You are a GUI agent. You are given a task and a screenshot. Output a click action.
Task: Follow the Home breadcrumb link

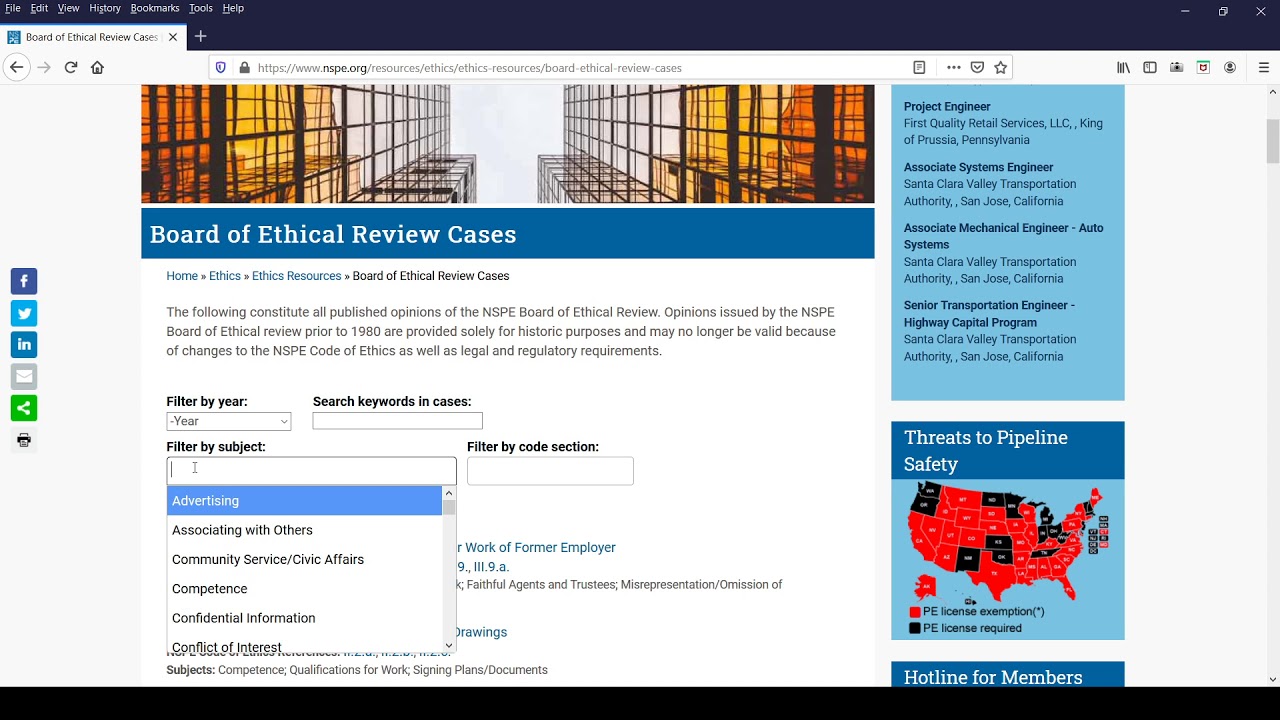pos(182,276)
